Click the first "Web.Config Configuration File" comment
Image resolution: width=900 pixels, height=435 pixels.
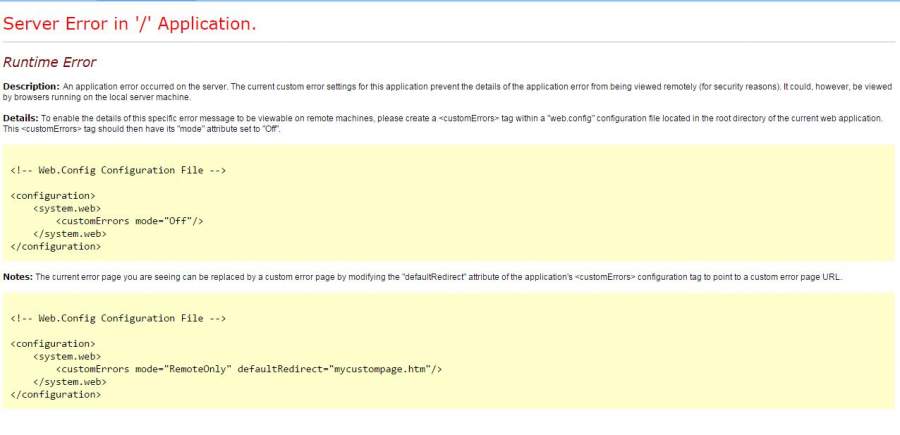(x=118, y=170)
